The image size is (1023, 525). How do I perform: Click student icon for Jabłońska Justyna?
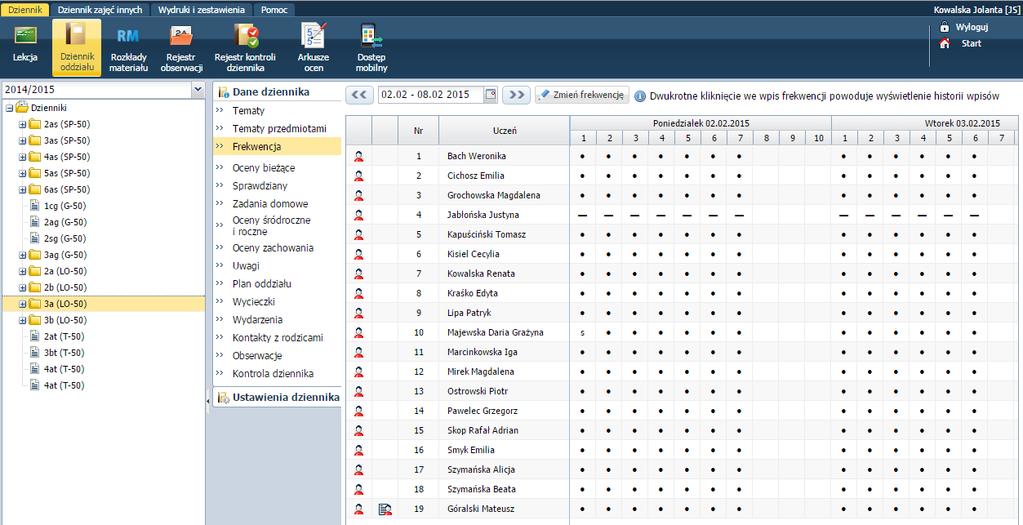(x=359, y=215)
